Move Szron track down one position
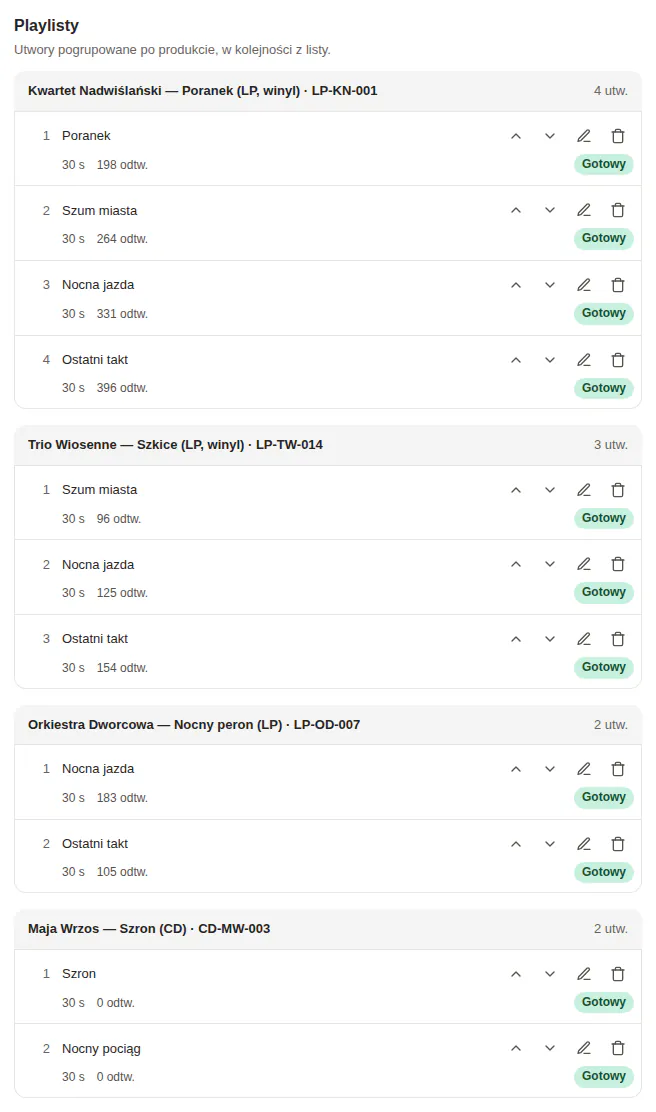This screenshot has height=1112, width=656. [550, 974]
